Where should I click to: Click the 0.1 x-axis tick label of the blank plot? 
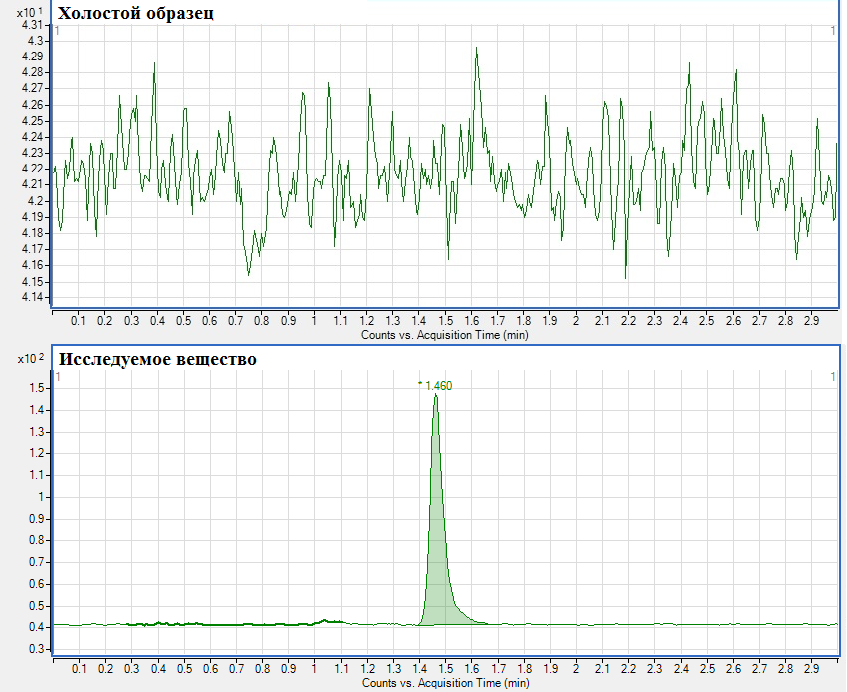point(78,321)
